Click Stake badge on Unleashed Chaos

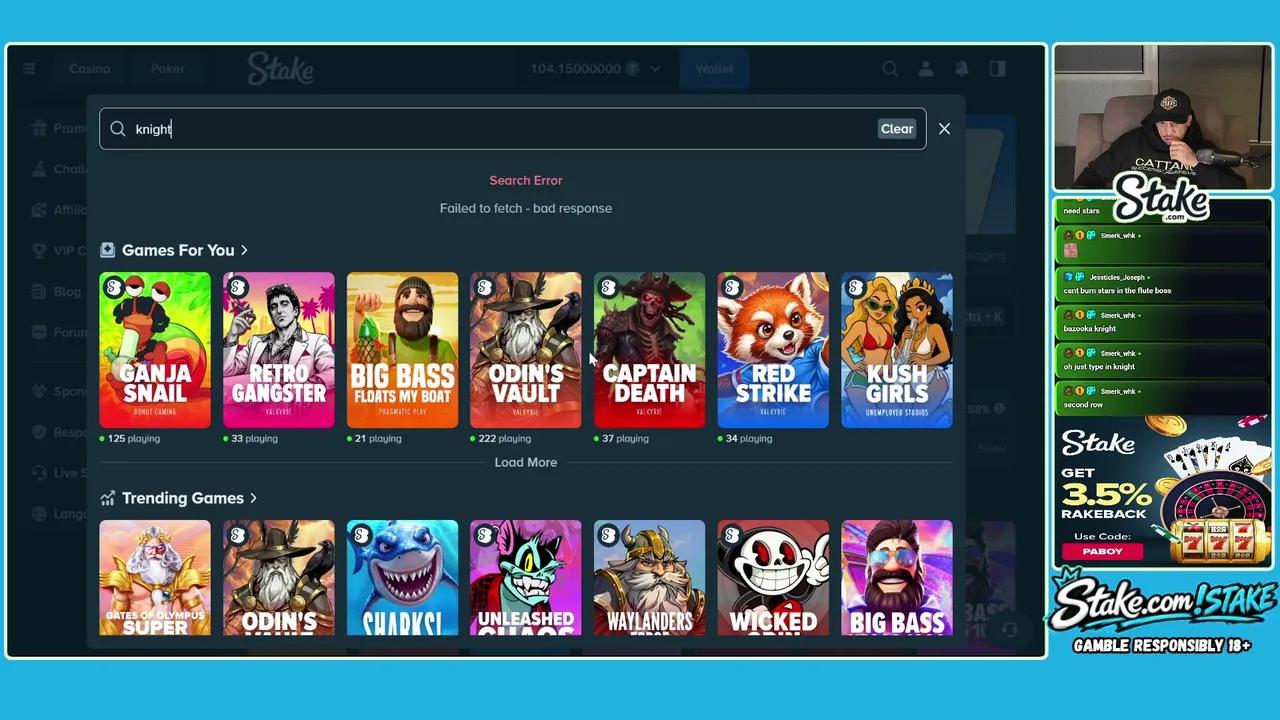click(x=484, y=536)
